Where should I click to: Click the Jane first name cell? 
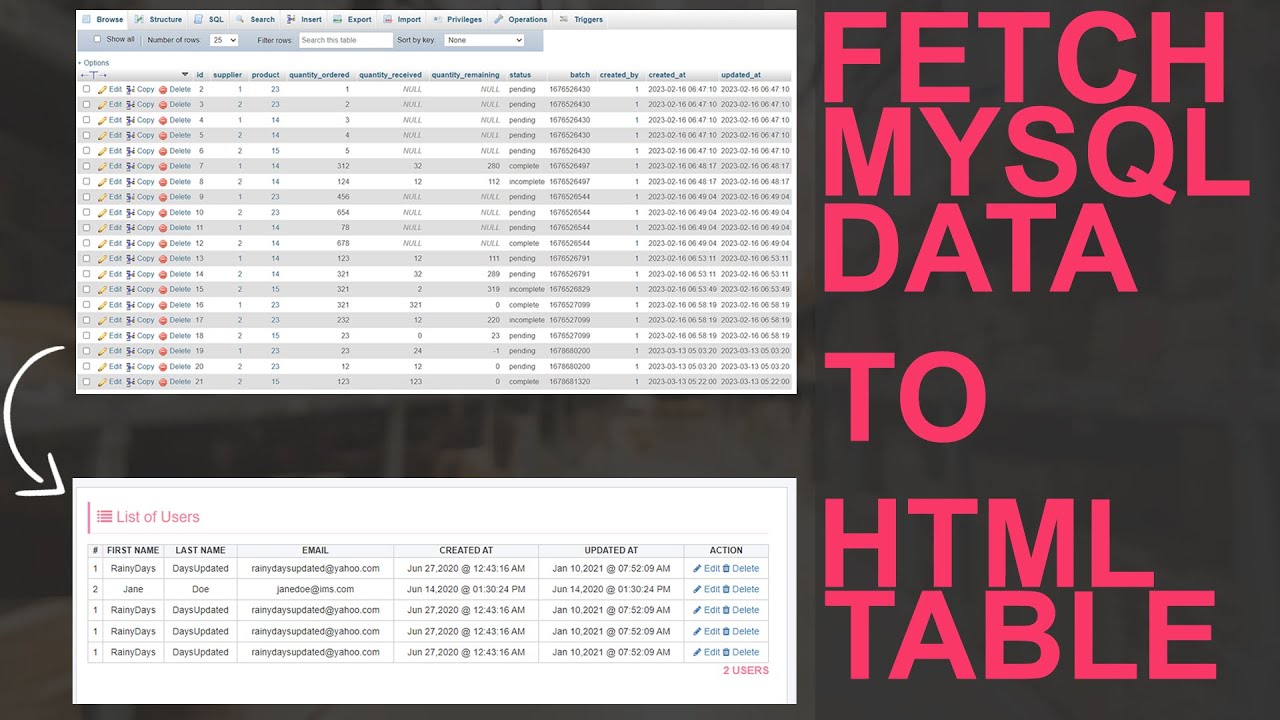coord(133,589)
